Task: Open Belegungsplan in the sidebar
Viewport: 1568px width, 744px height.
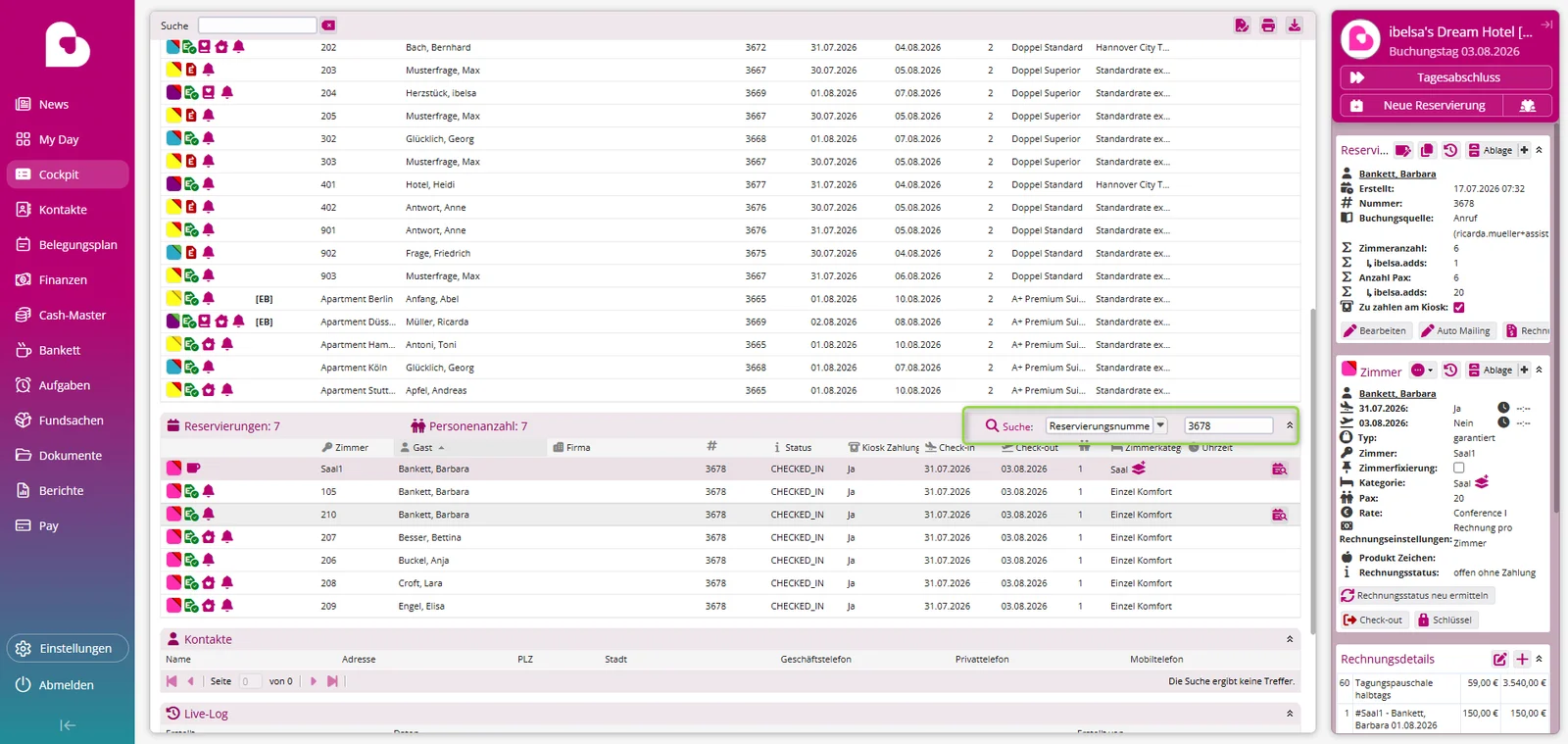Action: point(68,245)
